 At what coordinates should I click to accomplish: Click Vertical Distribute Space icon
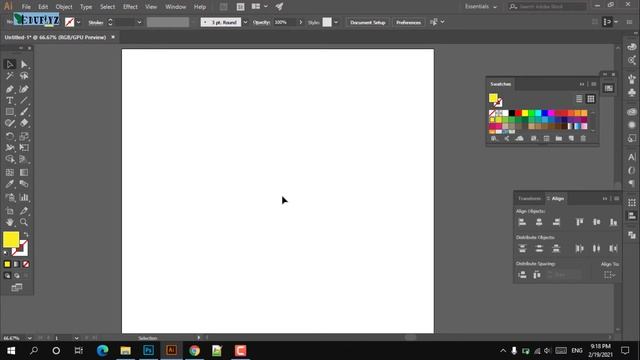point(522,275)
